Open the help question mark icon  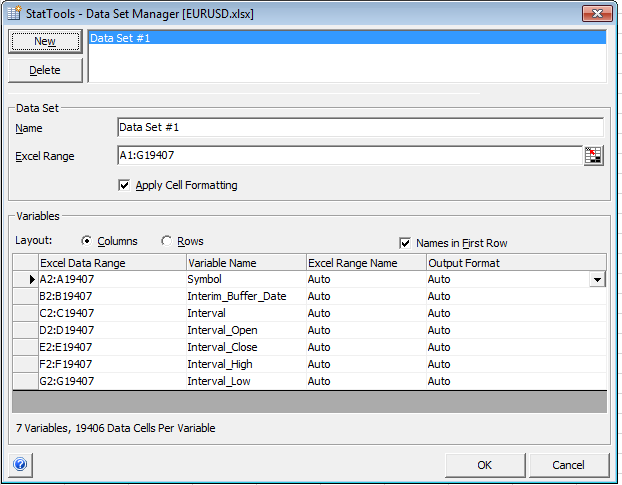tap(20, 464)
